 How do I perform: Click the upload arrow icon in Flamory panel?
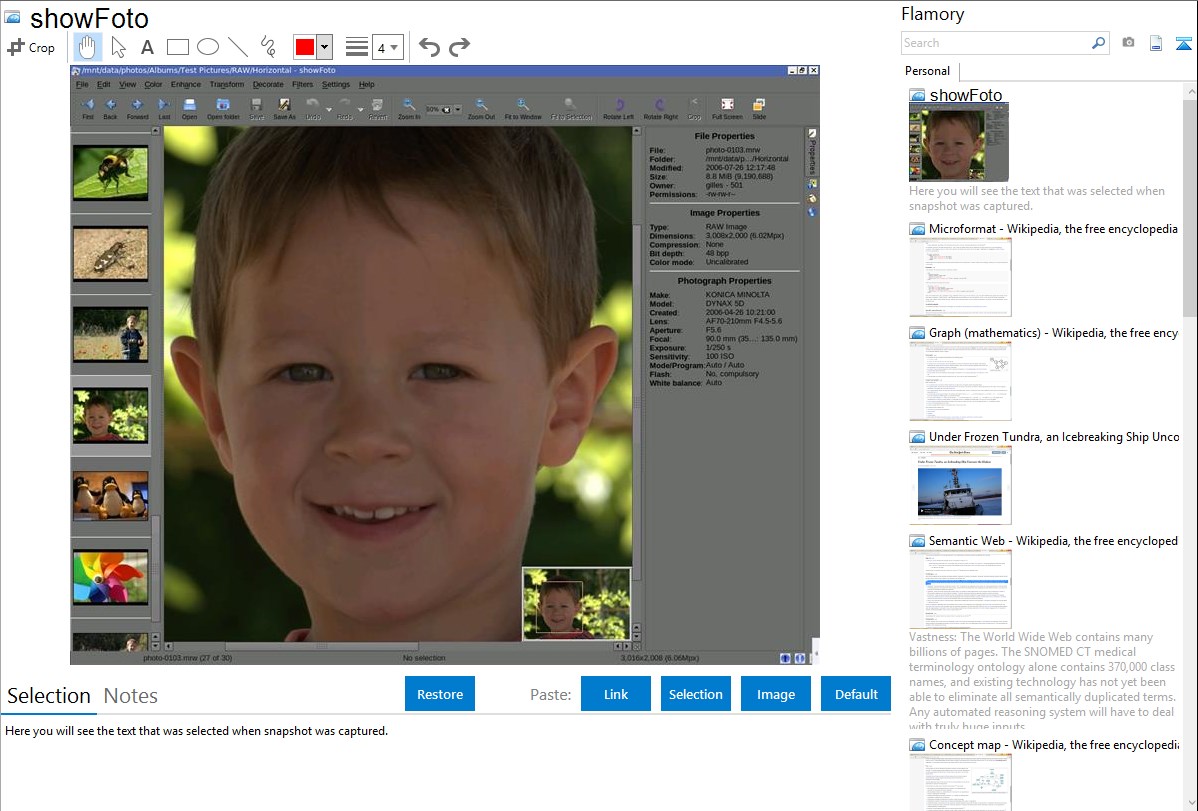pyautogui.click(x=1183, y=43)
